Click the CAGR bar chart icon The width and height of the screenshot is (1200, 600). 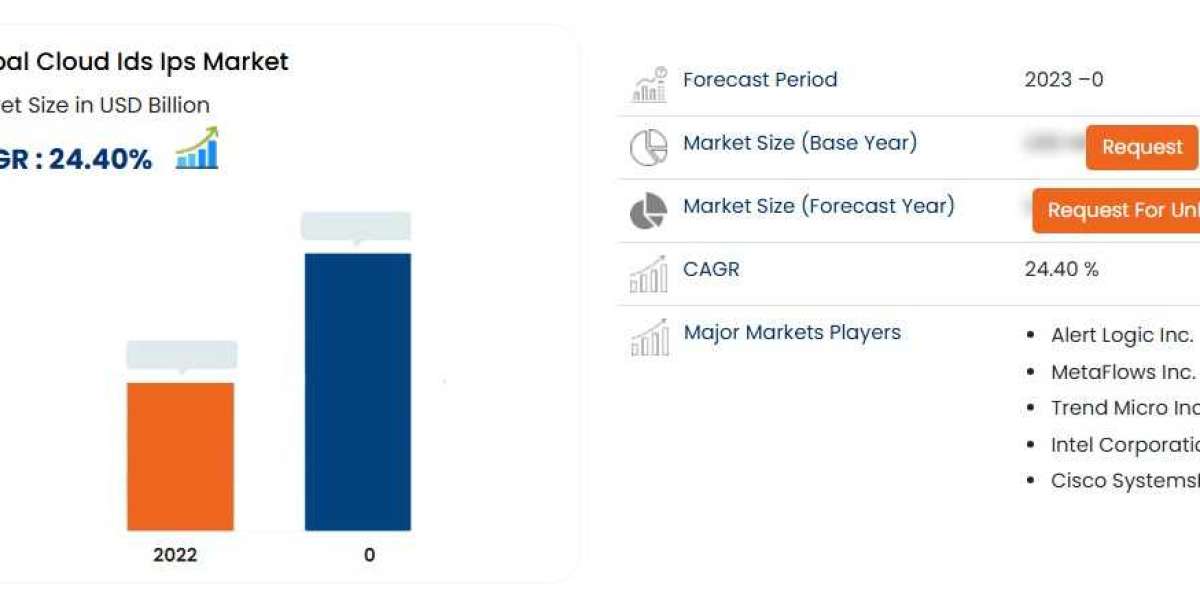click(x=649, y=274)
